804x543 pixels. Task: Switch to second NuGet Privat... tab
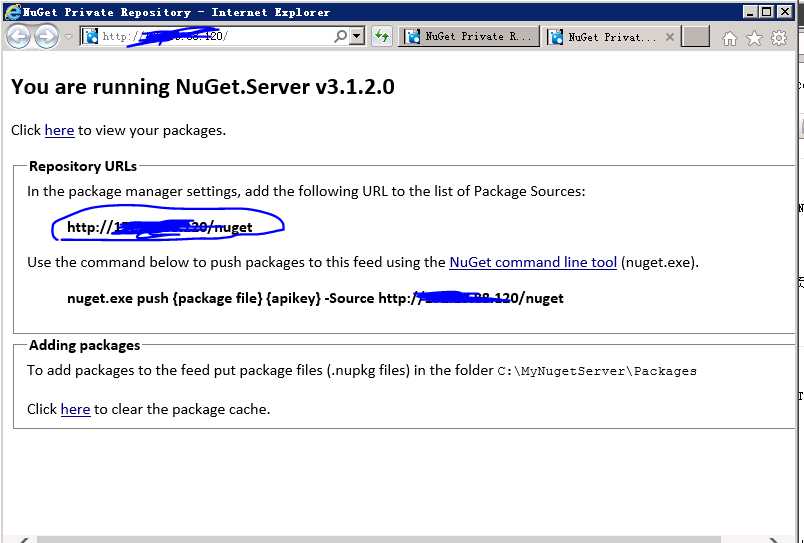(611, 37)
